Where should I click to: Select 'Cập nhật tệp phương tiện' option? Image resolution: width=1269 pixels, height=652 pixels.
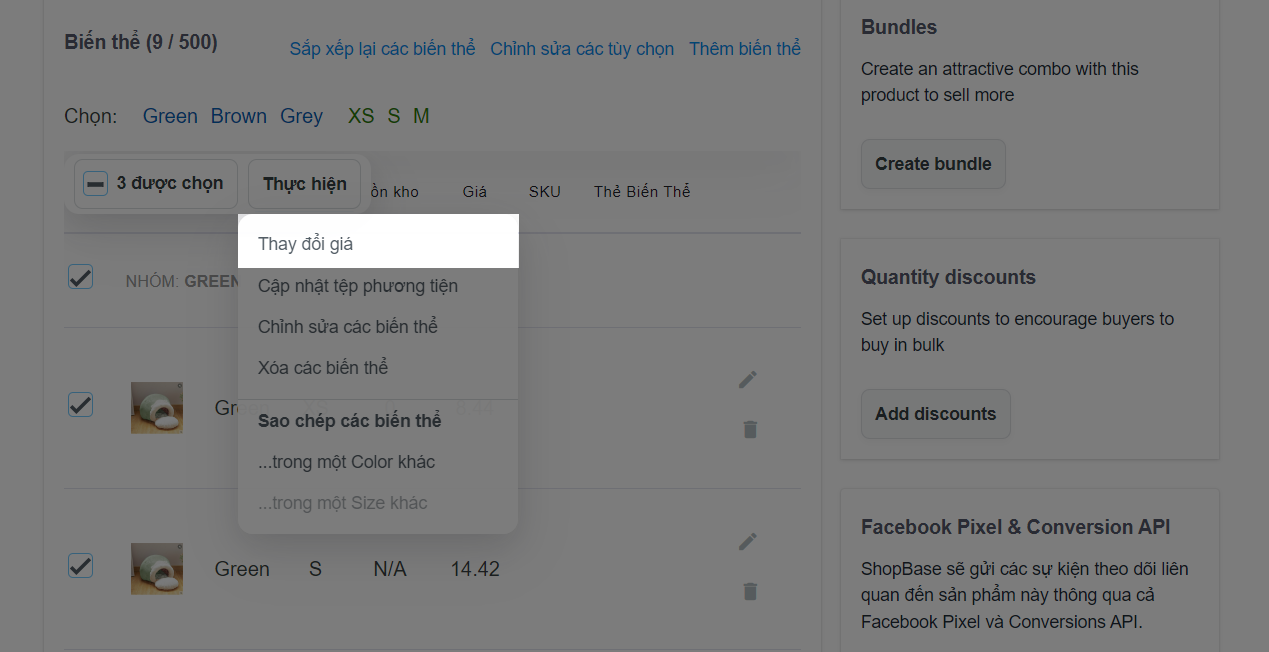(357, 286)
